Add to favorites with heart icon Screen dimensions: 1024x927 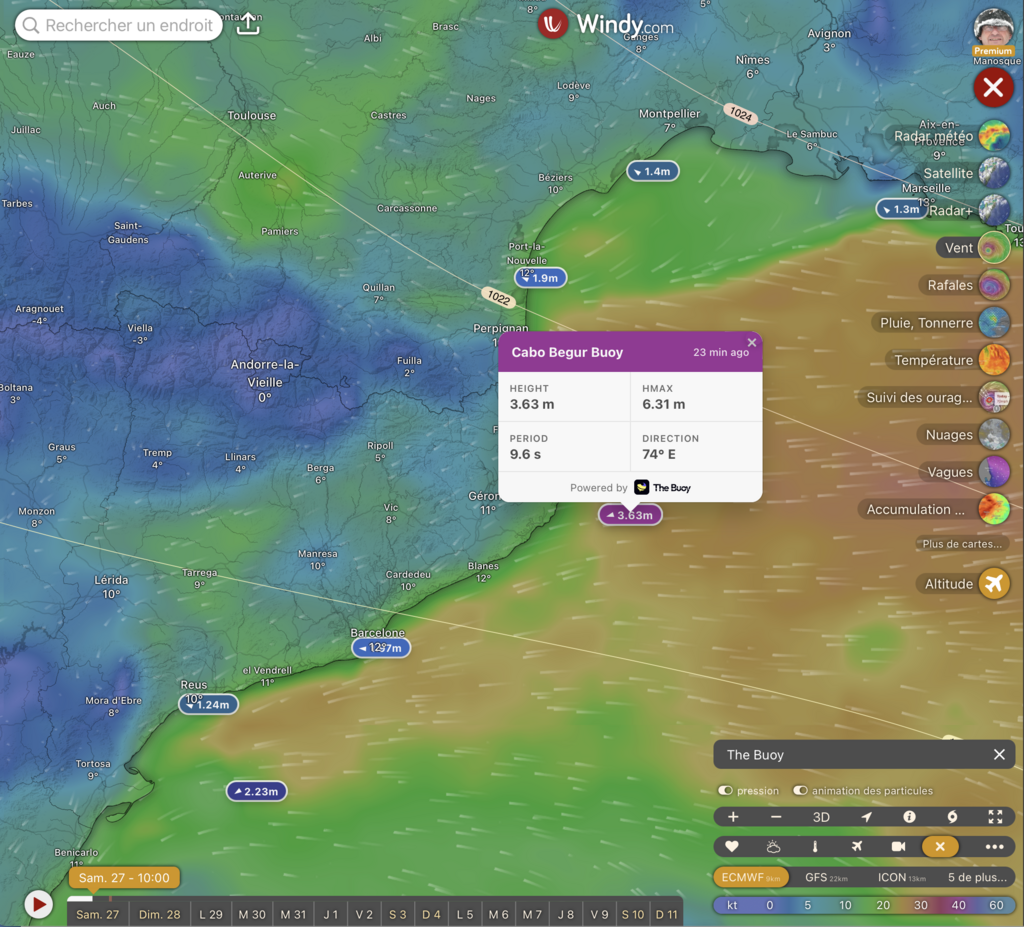732,847
